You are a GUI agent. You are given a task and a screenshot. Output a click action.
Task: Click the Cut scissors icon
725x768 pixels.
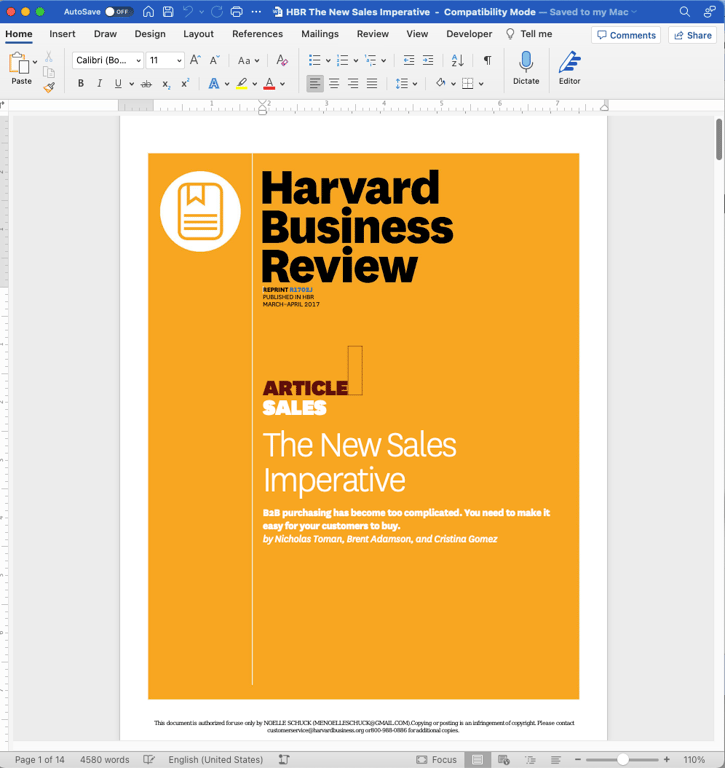point(48,57)
